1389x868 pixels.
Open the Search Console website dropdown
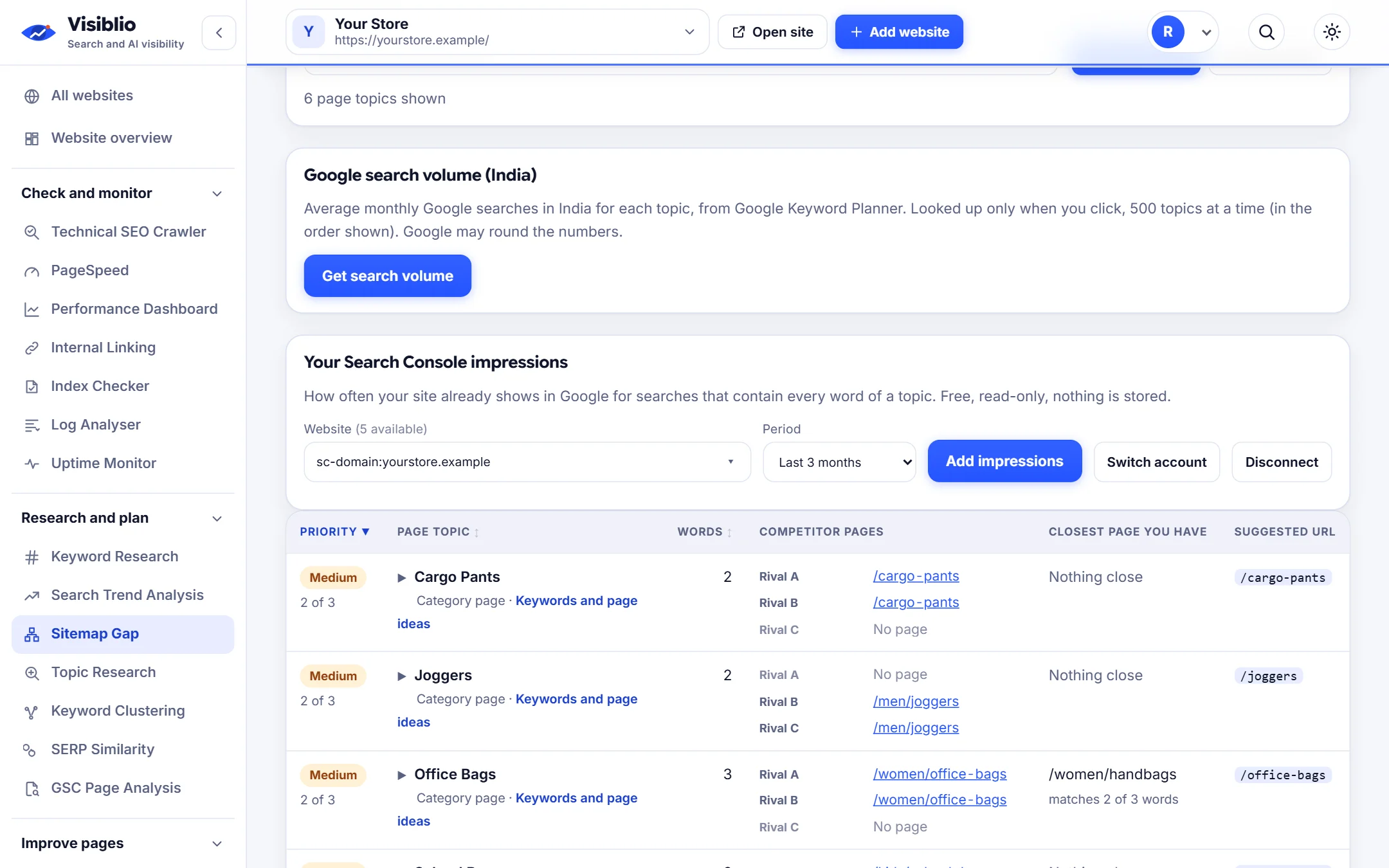coord(527,462)
